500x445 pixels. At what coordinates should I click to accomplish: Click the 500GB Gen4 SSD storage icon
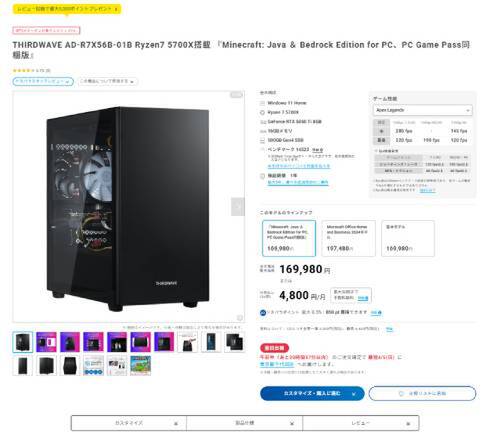[262, 140]
